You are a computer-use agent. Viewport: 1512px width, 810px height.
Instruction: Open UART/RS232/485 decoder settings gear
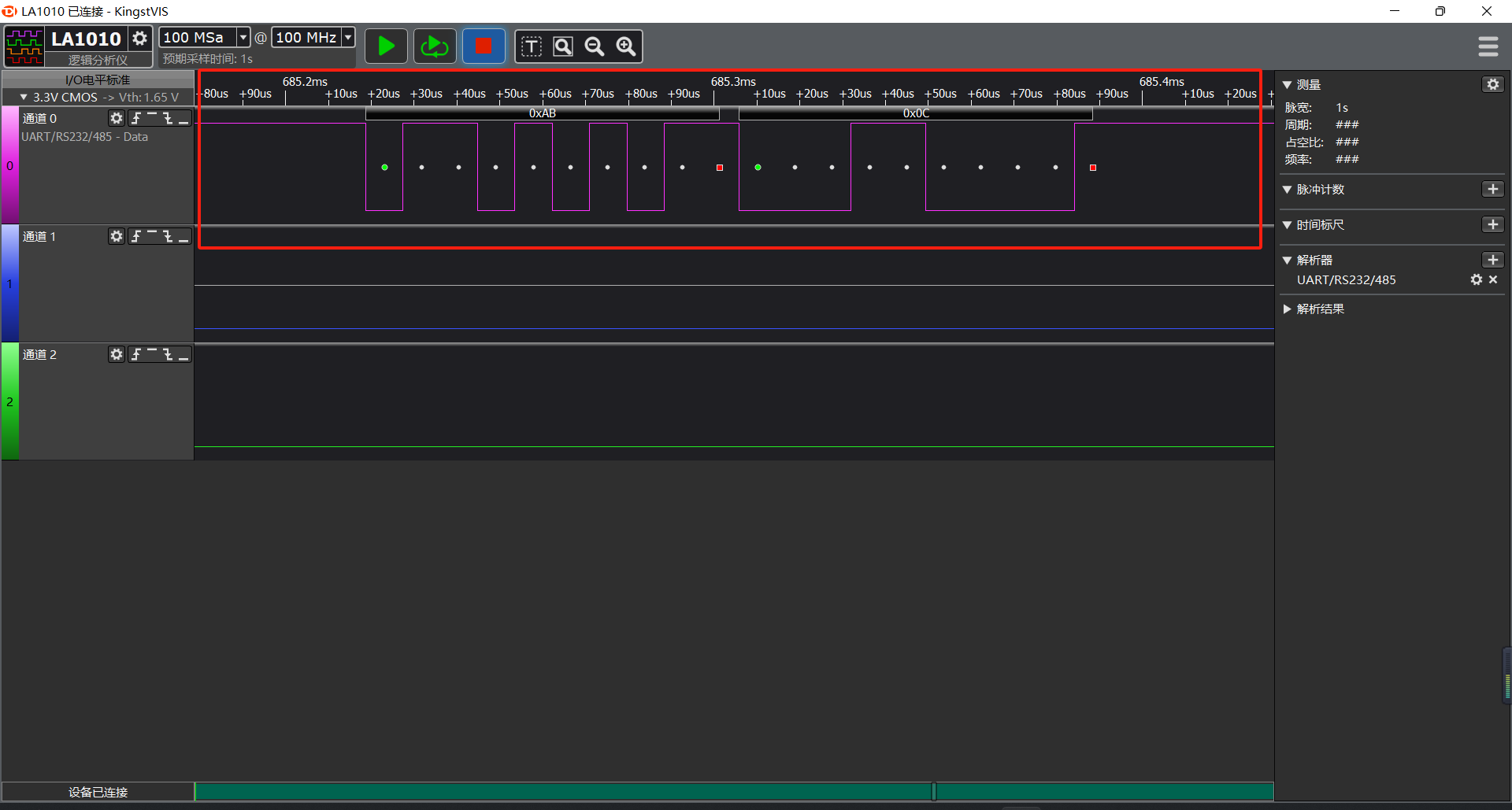click(x=1477, y=279)
